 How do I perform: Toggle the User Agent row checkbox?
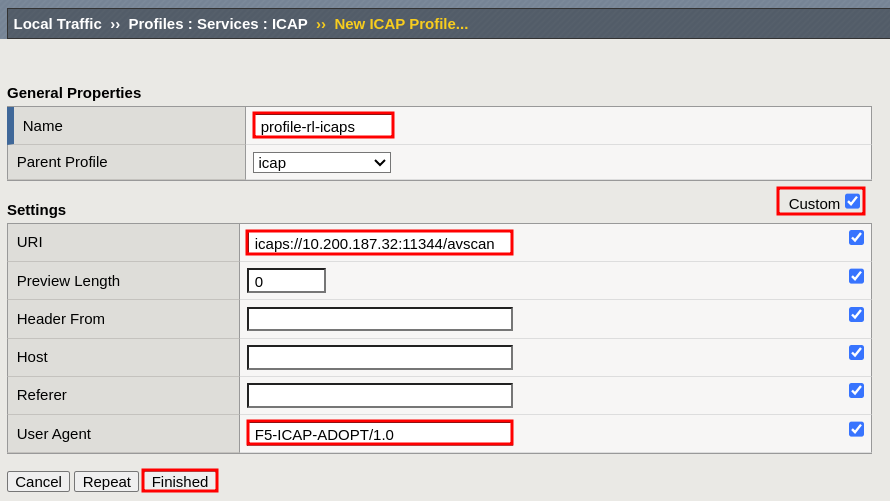[856, 429]
